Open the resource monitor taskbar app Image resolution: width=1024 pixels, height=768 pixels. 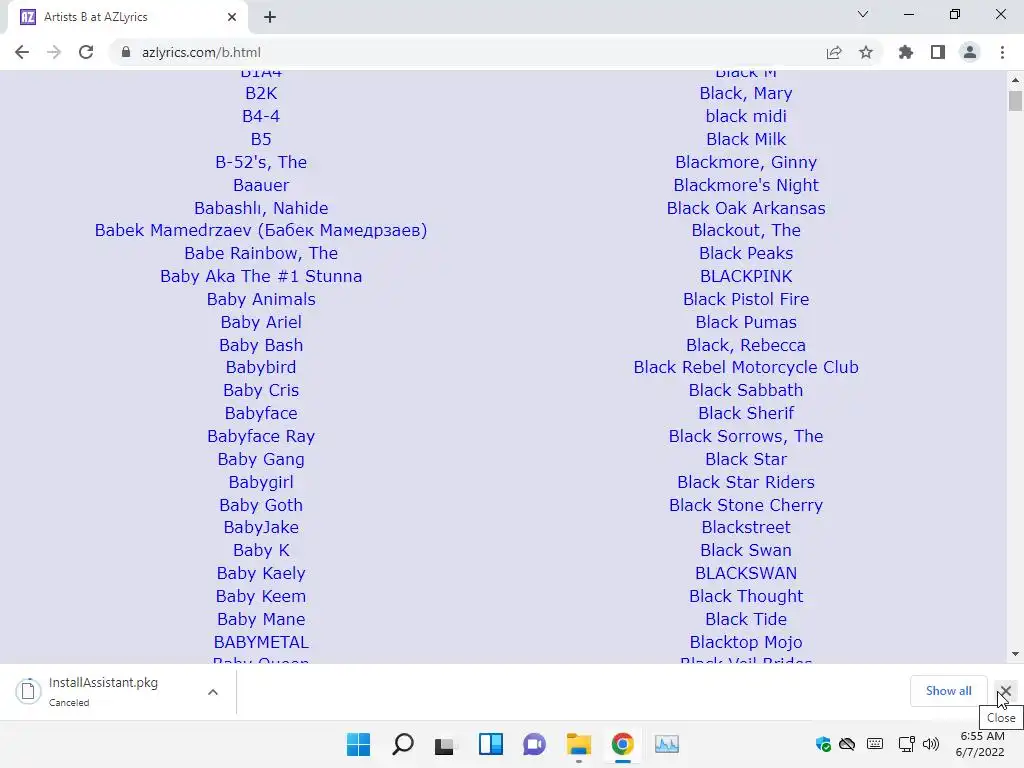(667, 744)
